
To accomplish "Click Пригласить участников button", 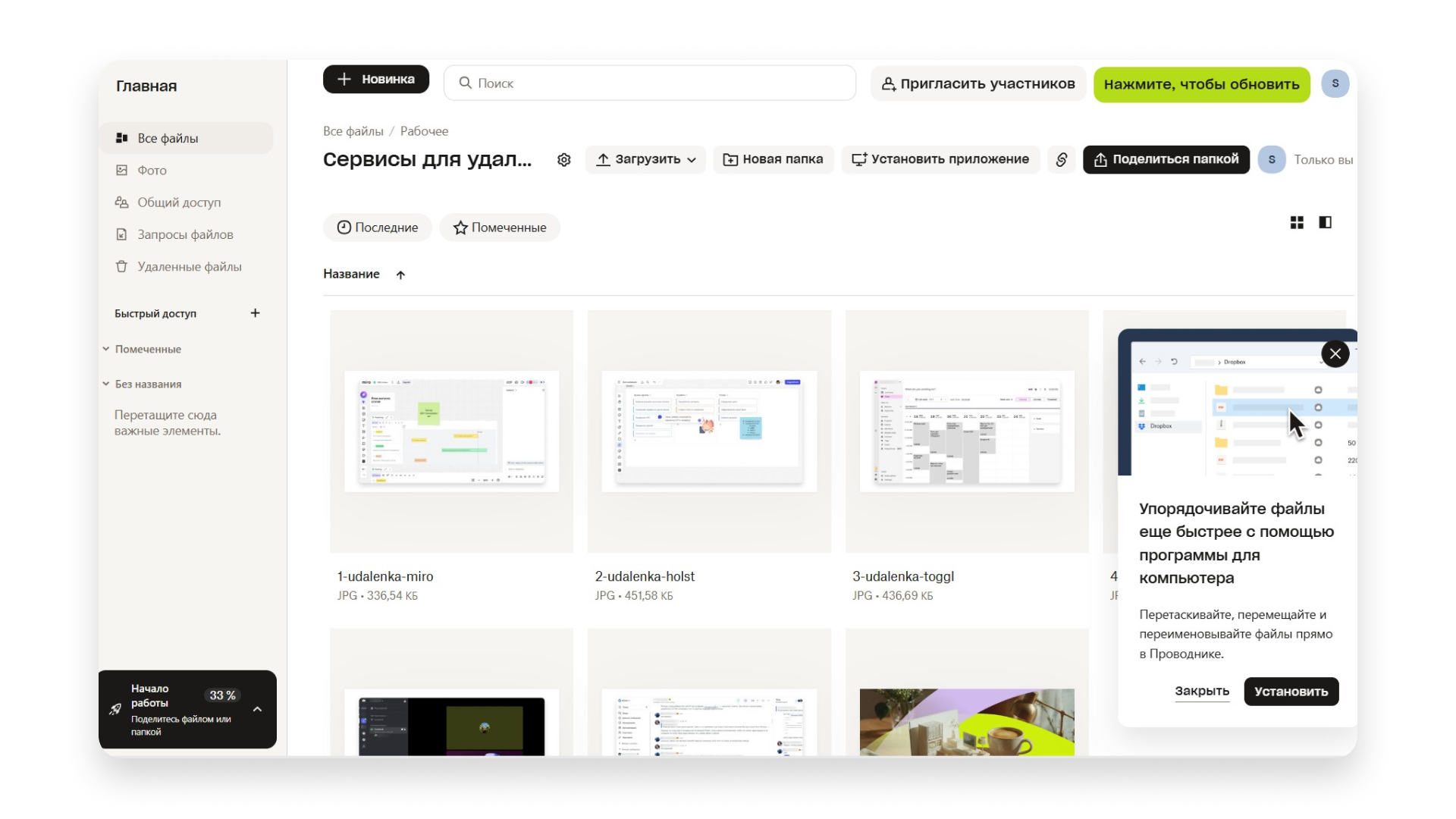I will 978,84.
